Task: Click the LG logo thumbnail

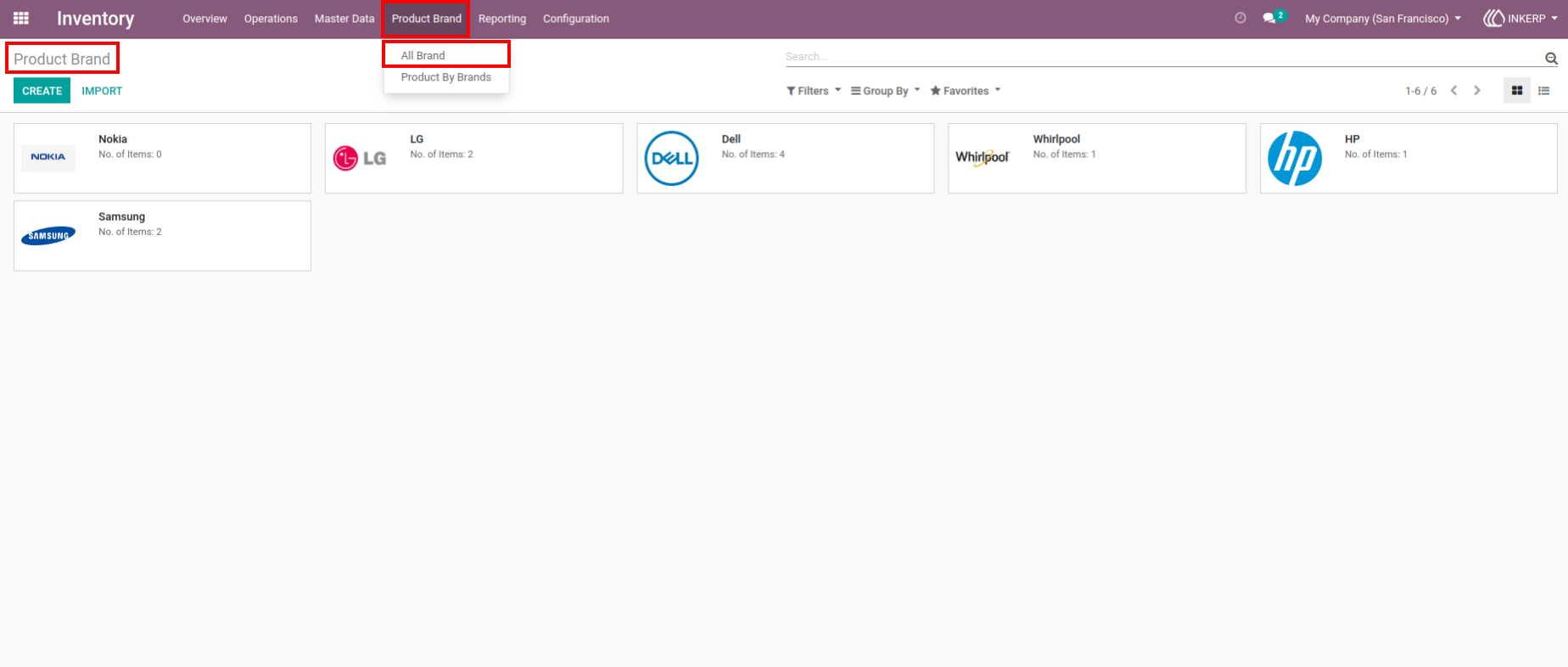Action: (x=360, y=158)
